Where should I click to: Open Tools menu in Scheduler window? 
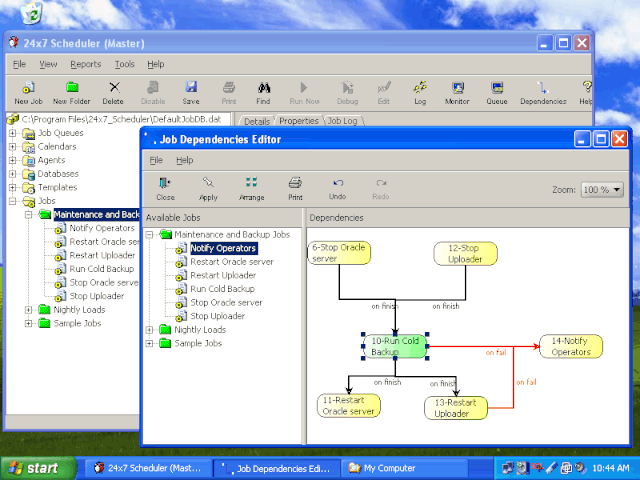click(124, 64)
